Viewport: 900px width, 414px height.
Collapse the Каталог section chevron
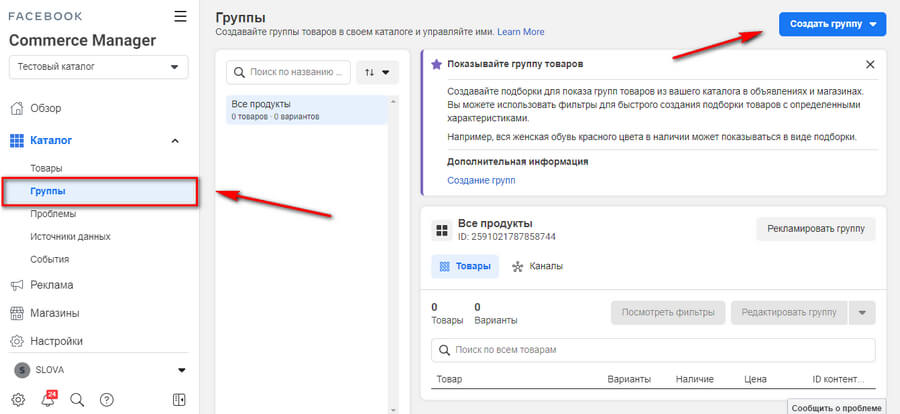point(176,141)
